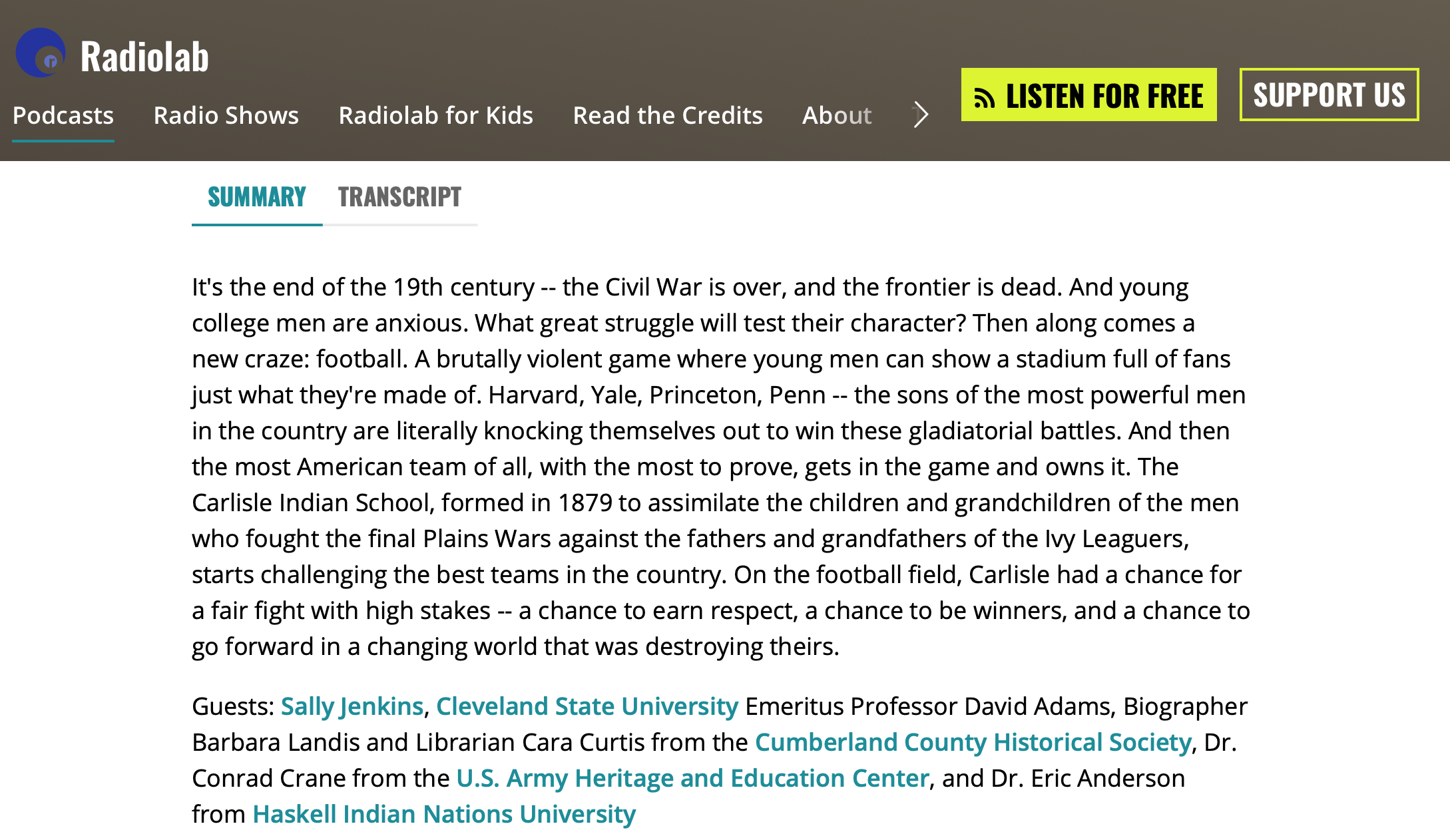1450x840 pixels.
Task: Open Radiolab for Kids section
Action: tap(435, 116)
